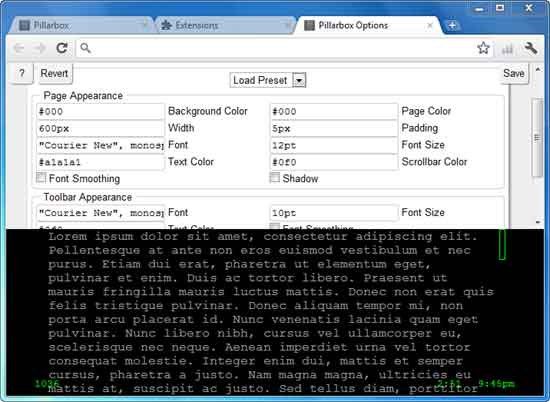The width and height of the screenshot is (550, 402).
Task: Click the Lorem ipsum preview text
Action: pos(270,312)
